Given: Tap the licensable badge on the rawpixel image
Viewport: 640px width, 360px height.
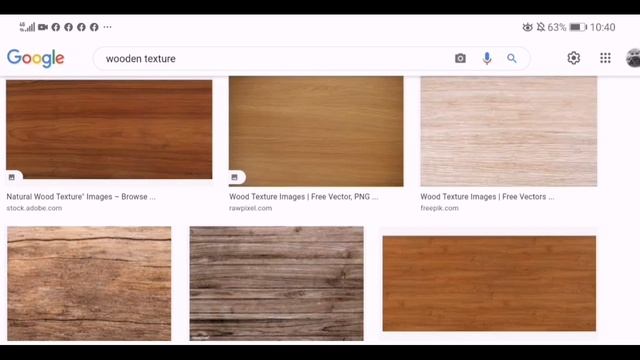Looking at the screenshot, I should click(x=235, y=177).
